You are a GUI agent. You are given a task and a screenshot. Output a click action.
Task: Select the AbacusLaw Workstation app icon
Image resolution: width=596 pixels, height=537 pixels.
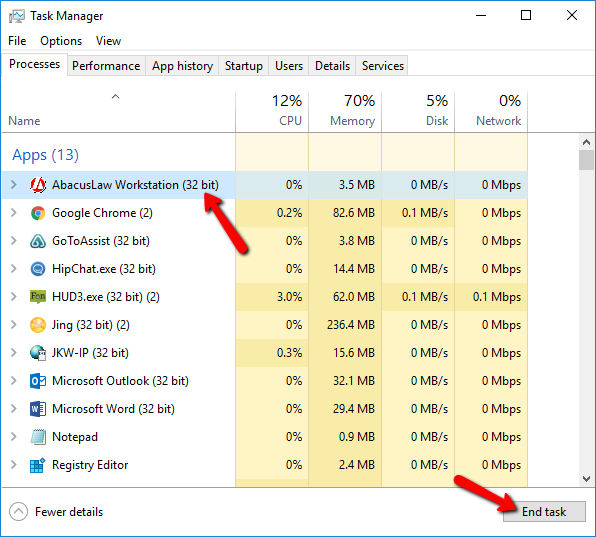(x=38, y=185)
